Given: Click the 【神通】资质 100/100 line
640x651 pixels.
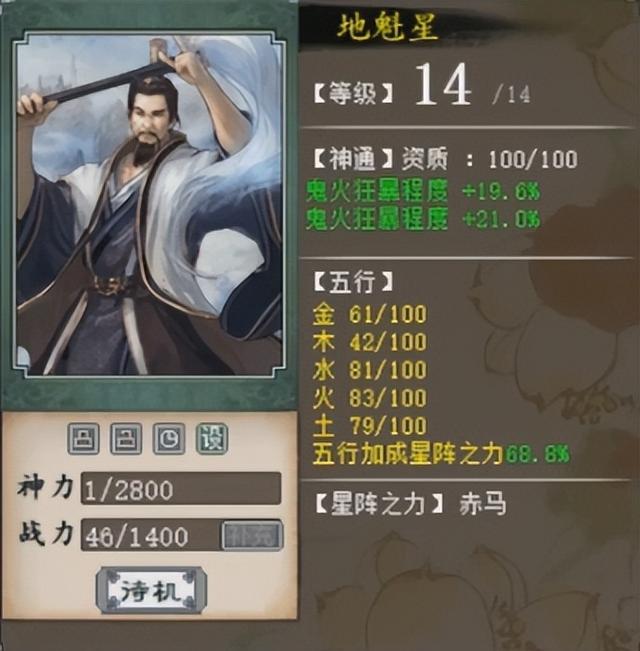Looking at the screenshot, I should pos(445,159).
